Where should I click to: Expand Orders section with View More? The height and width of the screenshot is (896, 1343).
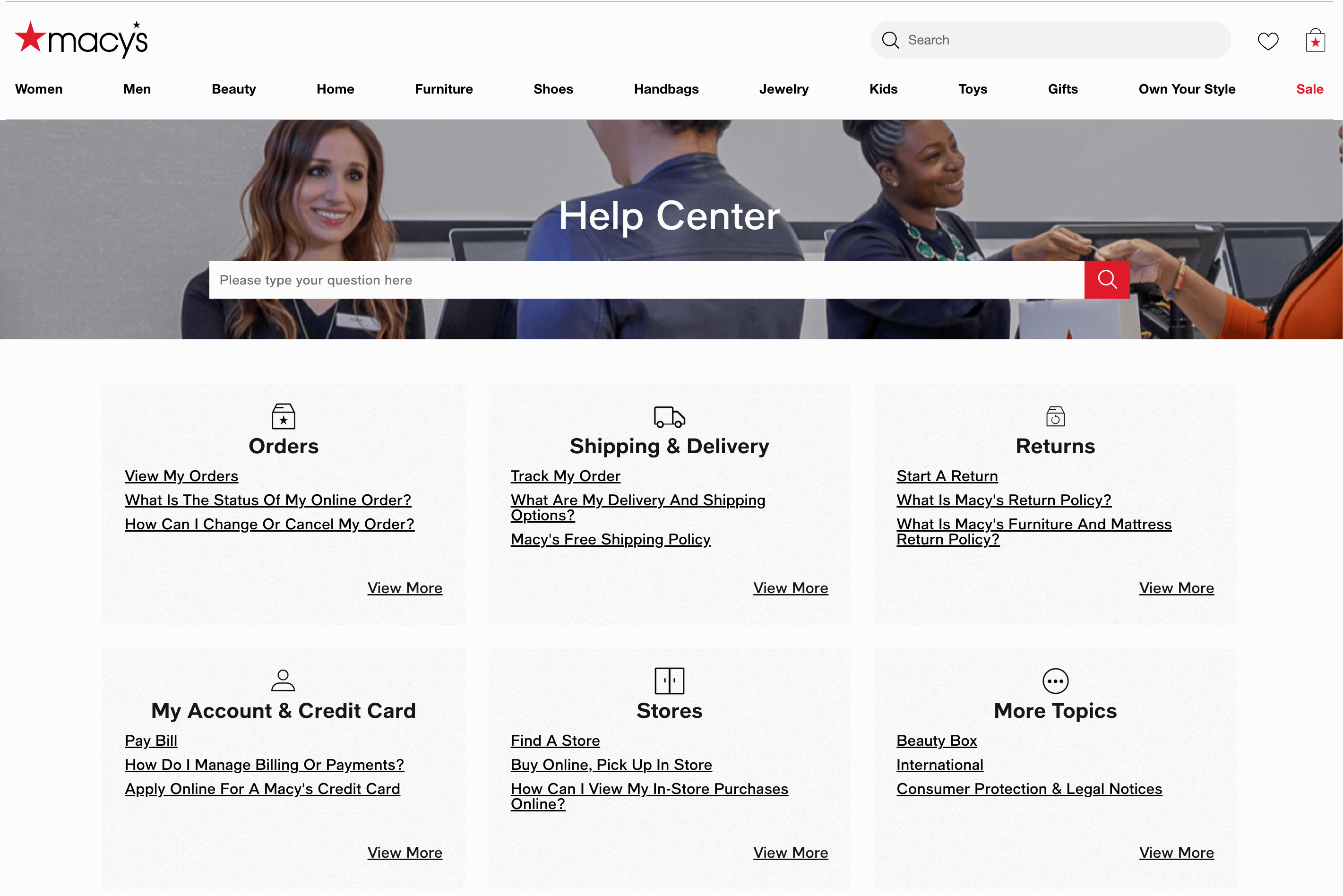point(404,587)
